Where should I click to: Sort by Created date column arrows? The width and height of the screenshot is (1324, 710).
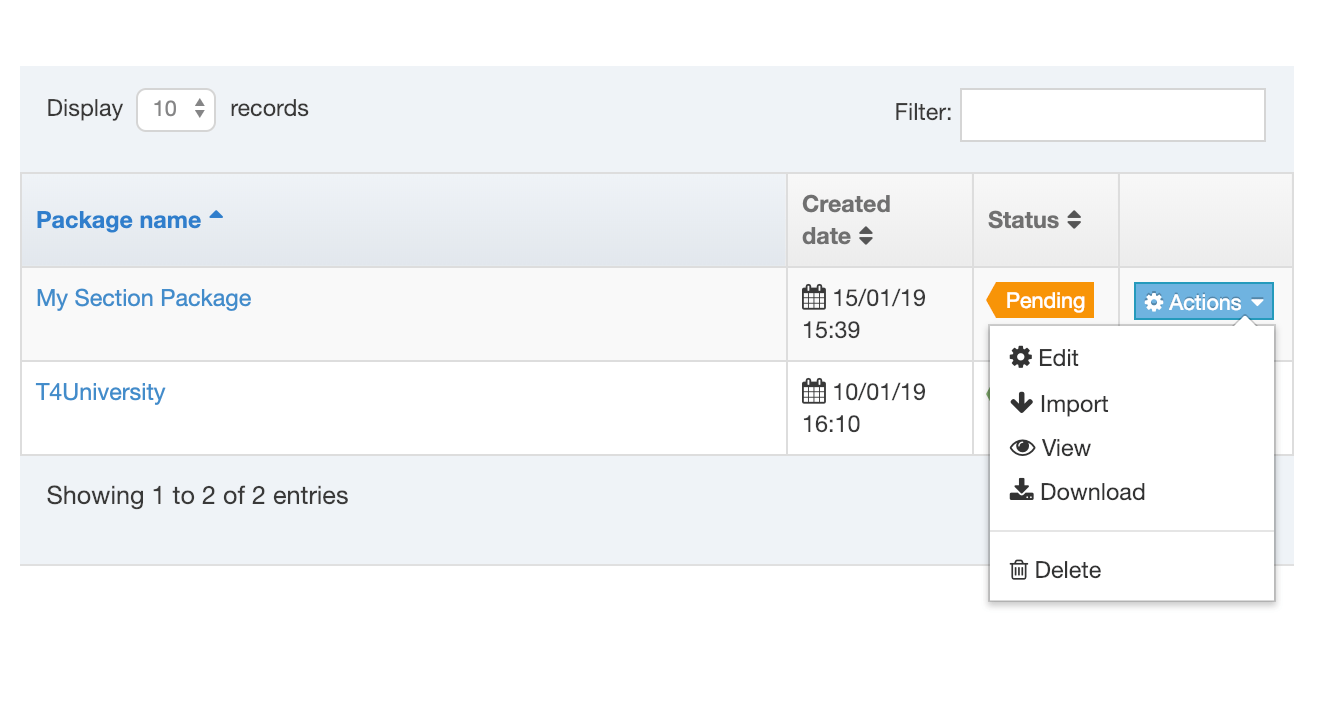click(866, 236)
